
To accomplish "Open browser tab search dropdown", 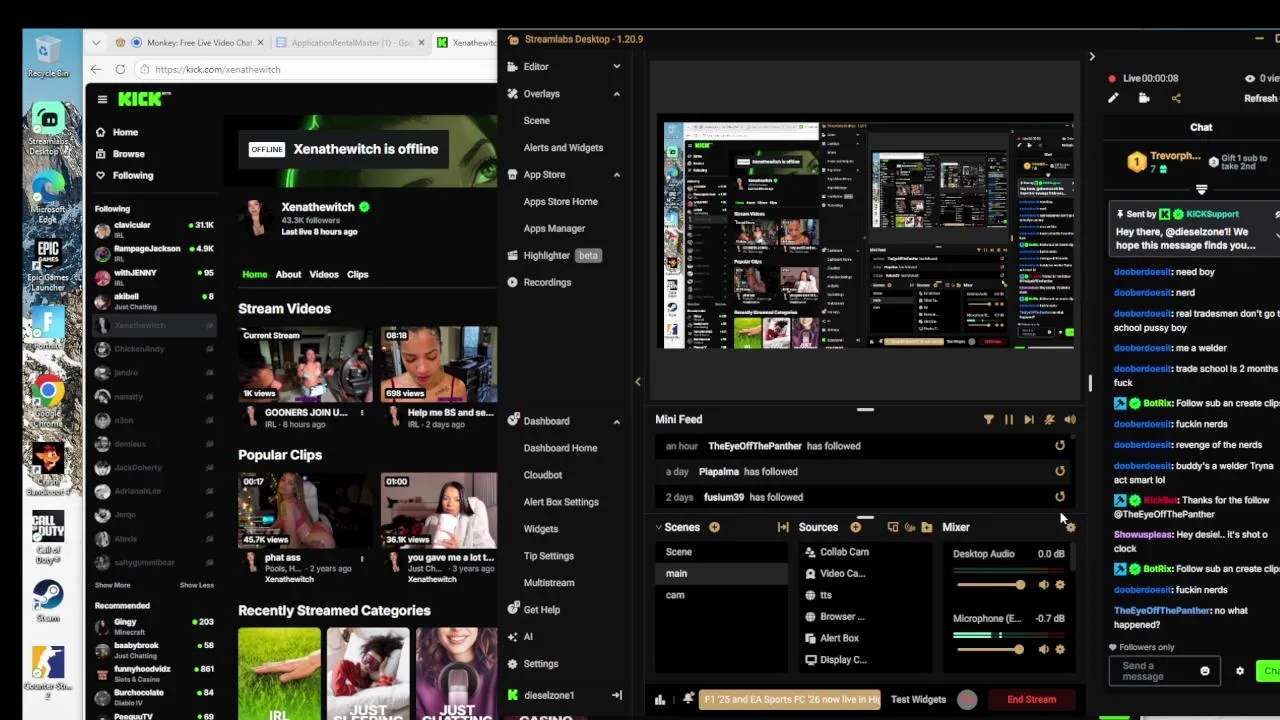I will click(x=95, y=42).
